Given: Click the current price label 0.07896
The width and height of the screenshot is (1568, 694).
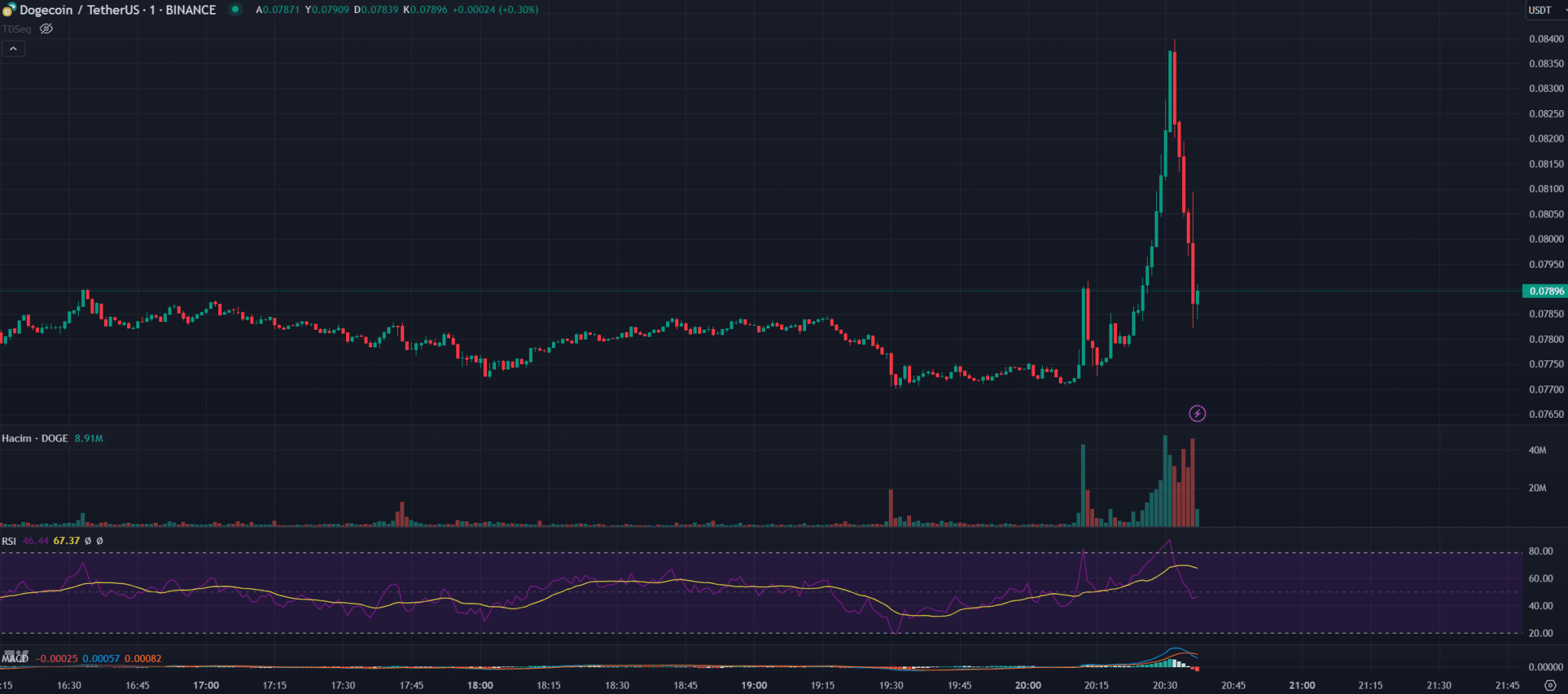Looking at the screenshot, I should tap(1546, 291).
